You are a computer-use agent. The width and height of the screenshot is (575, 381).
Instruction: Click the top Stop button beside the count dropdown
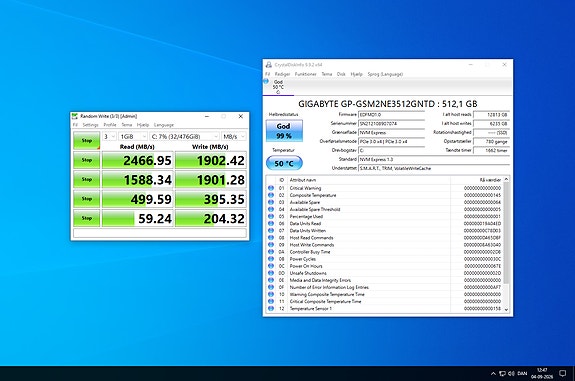(87, 140)
